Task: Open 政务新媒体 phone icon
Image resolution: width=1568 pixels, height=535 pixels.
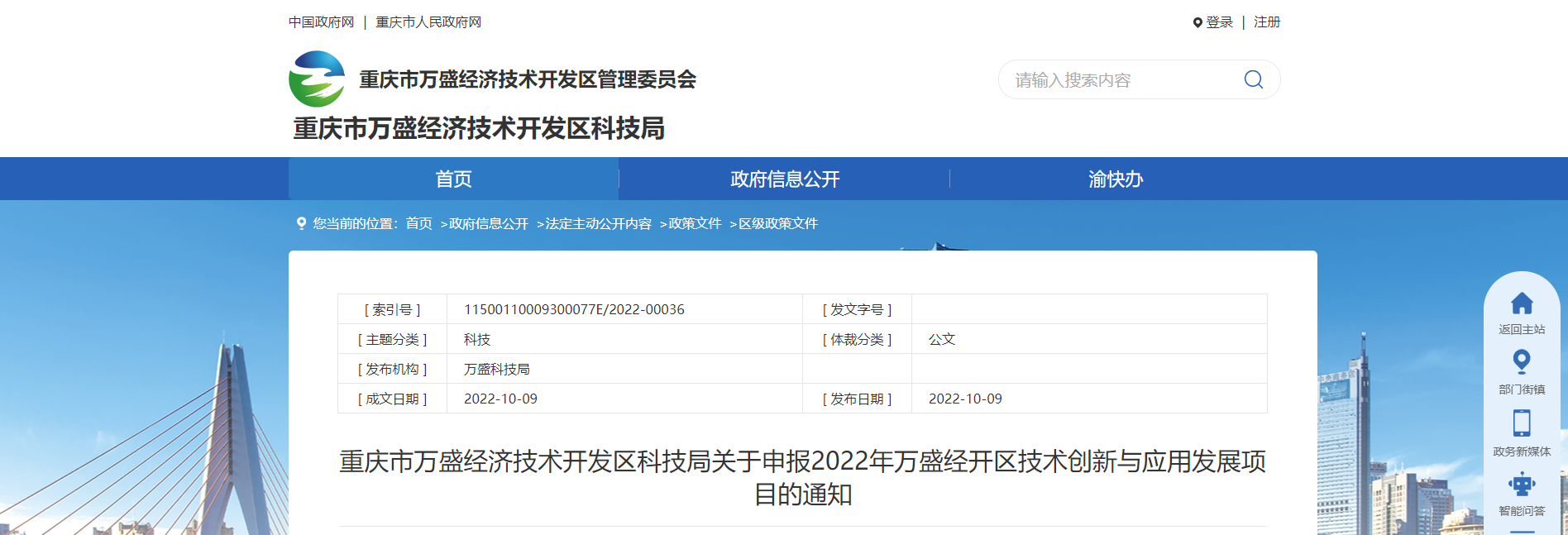Action: point(1522,423)
